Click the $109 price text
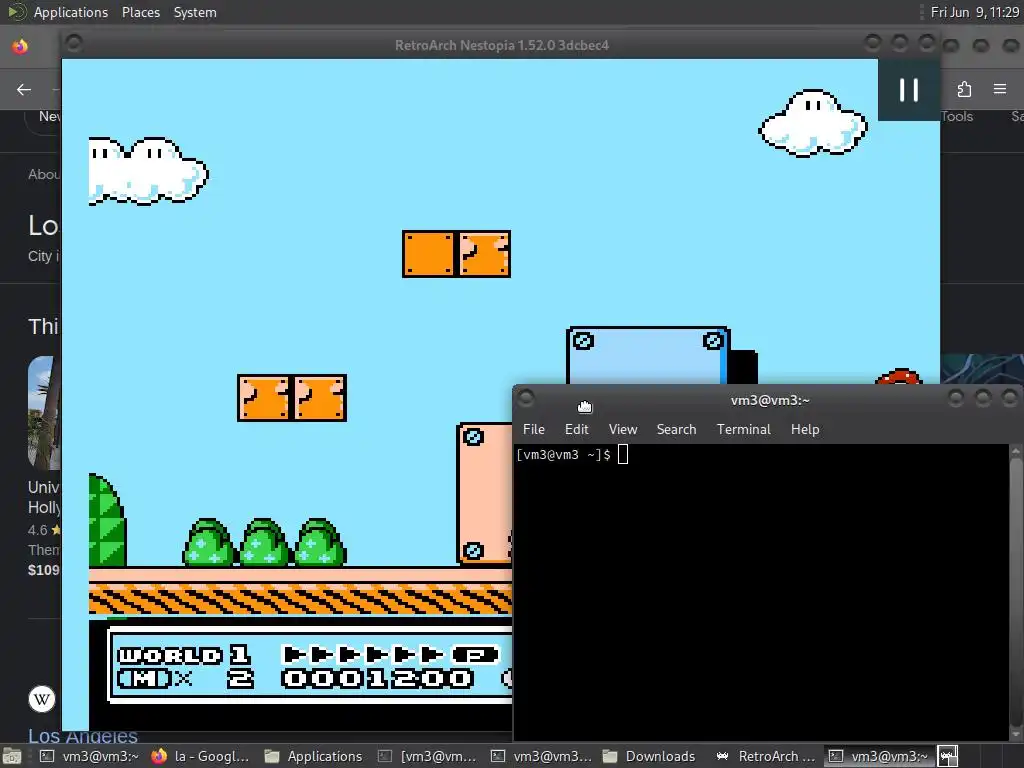 tap(44, 569)
